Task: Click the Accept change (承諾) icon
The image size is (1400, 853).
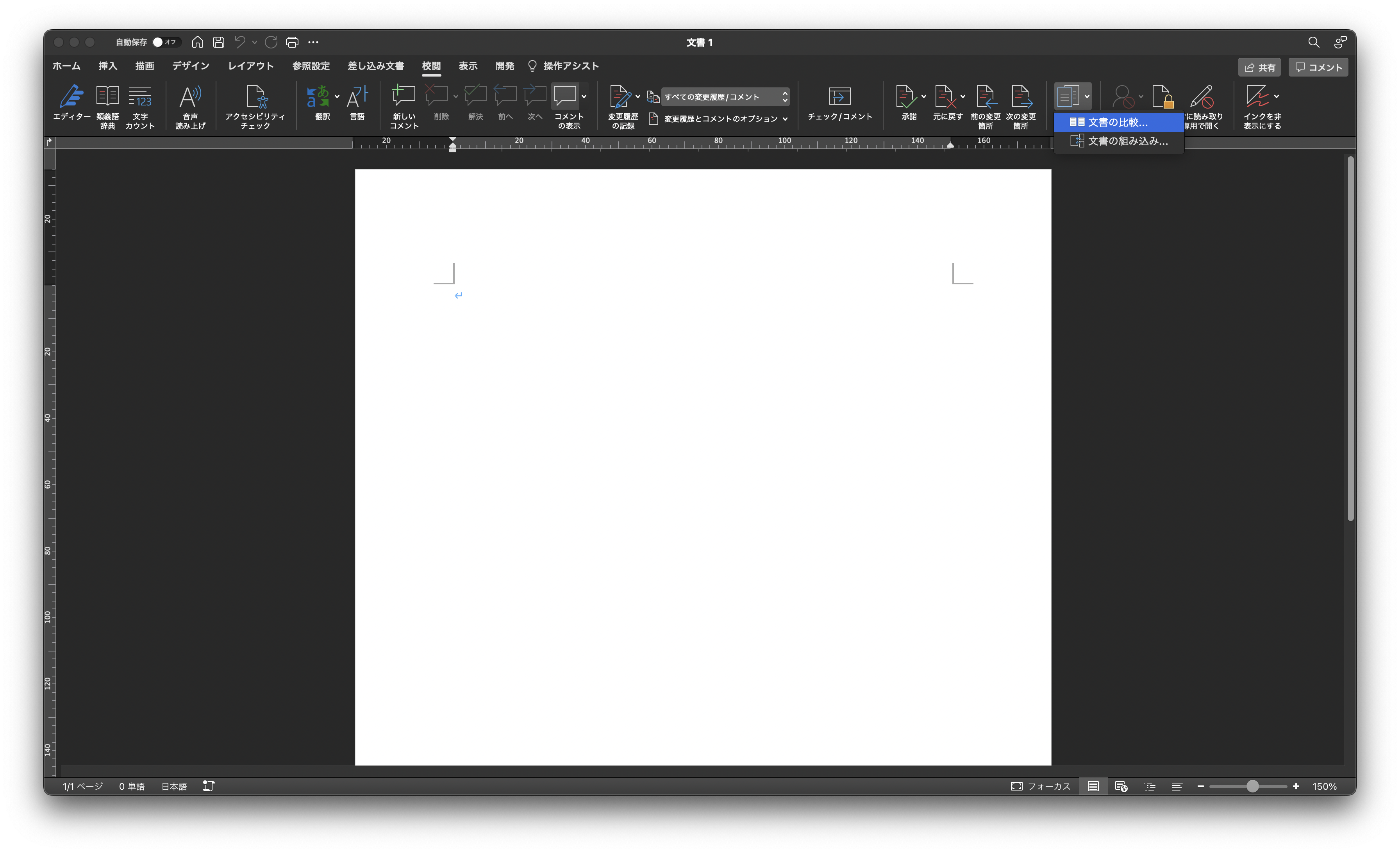Action: 906,96
